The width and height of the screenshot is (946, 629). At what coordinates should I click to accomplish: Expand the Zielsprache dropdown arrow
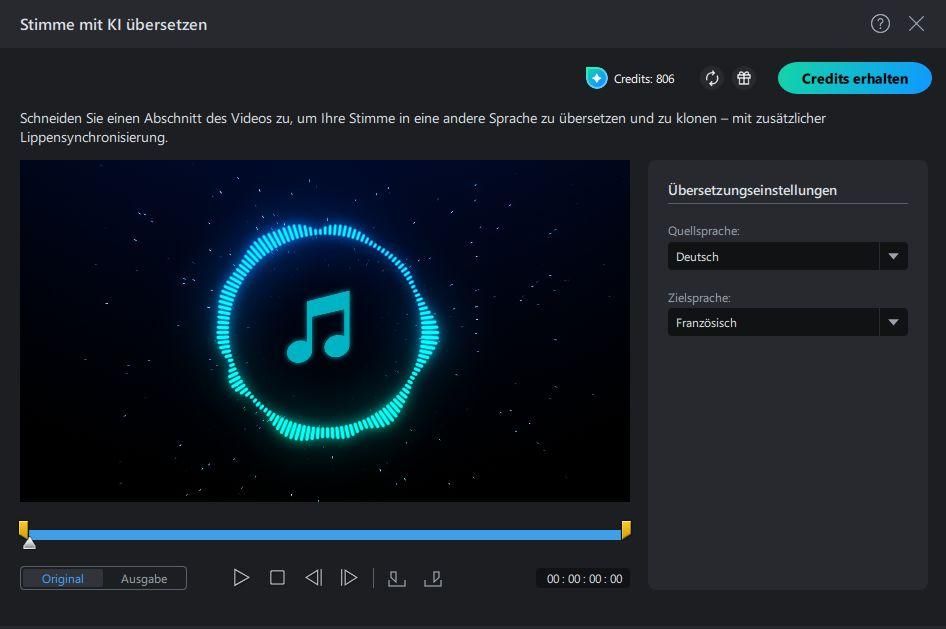point(893,323)
